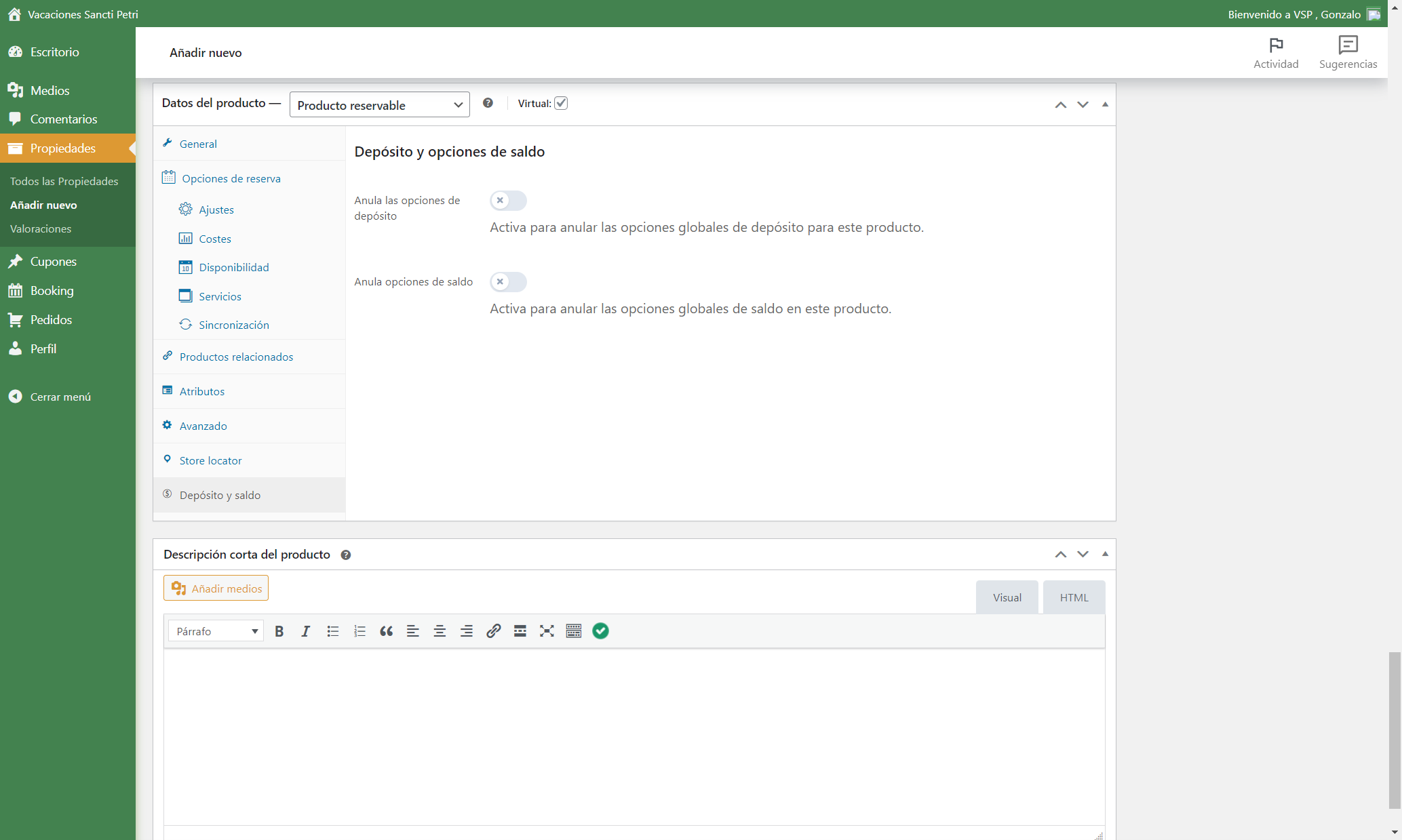Move Datos del producto panel up

tap(1061, 104)
